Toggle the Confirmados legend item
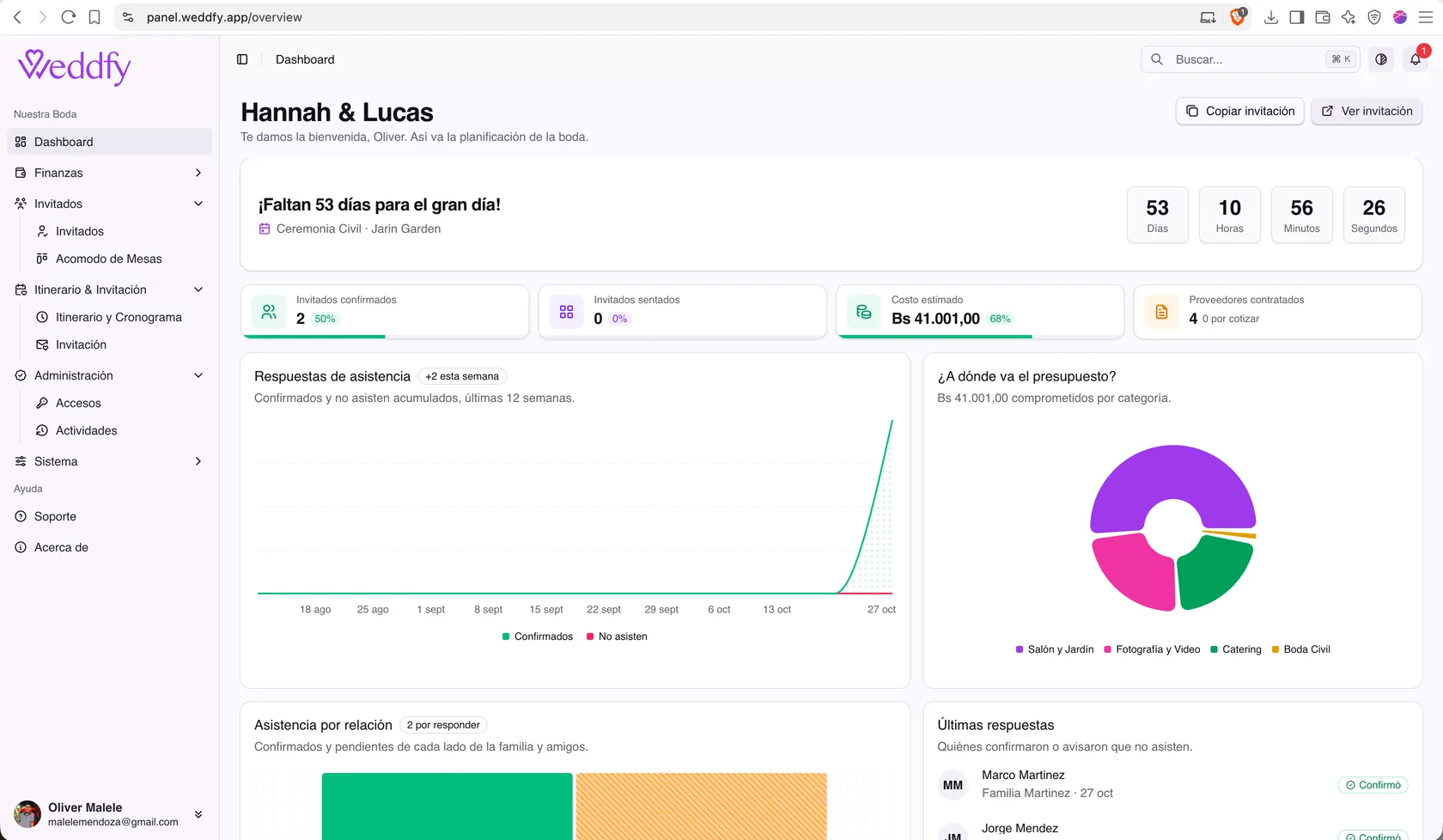This screenshot has height=840, width=1443. [538, 636]
